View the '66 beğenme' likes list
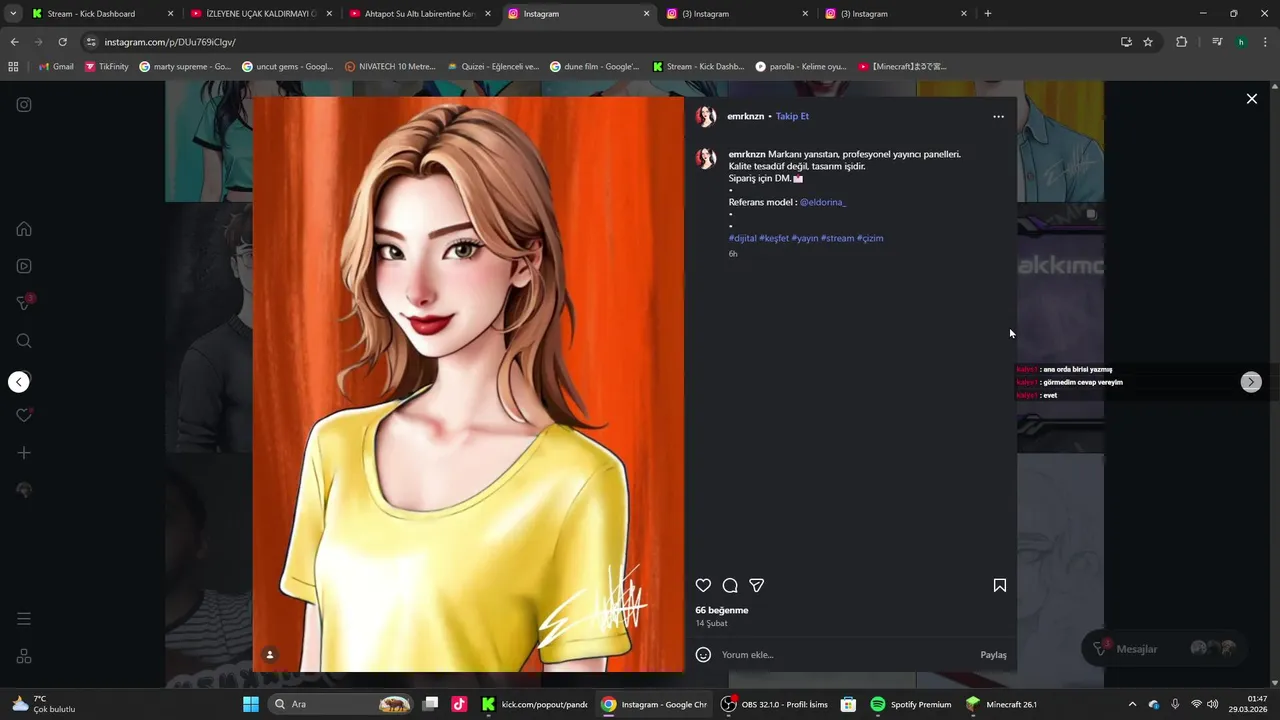The width and height of the screenshot is (1280, 720). coord(722,610)
